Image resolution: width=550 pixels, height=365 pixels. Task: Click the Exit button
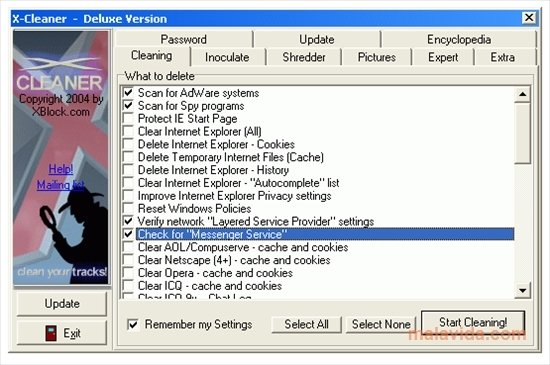tap(62, 333)
